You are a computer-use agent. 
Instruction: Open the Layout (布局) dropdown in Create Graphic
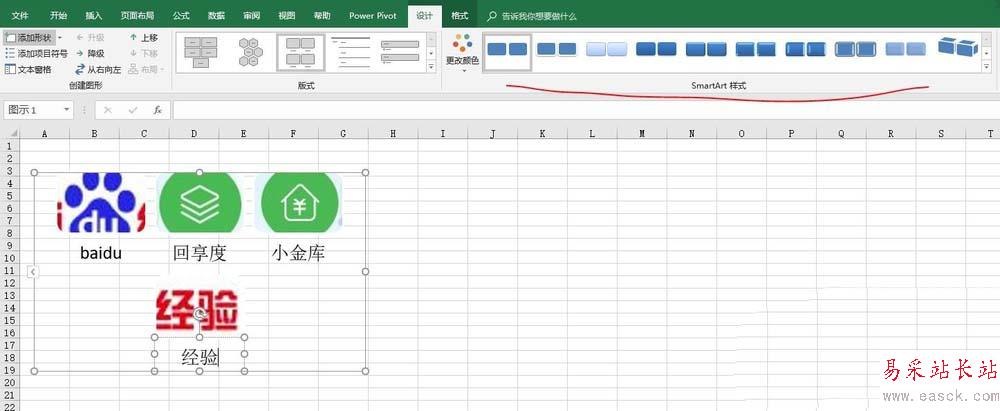coord(146,69)
